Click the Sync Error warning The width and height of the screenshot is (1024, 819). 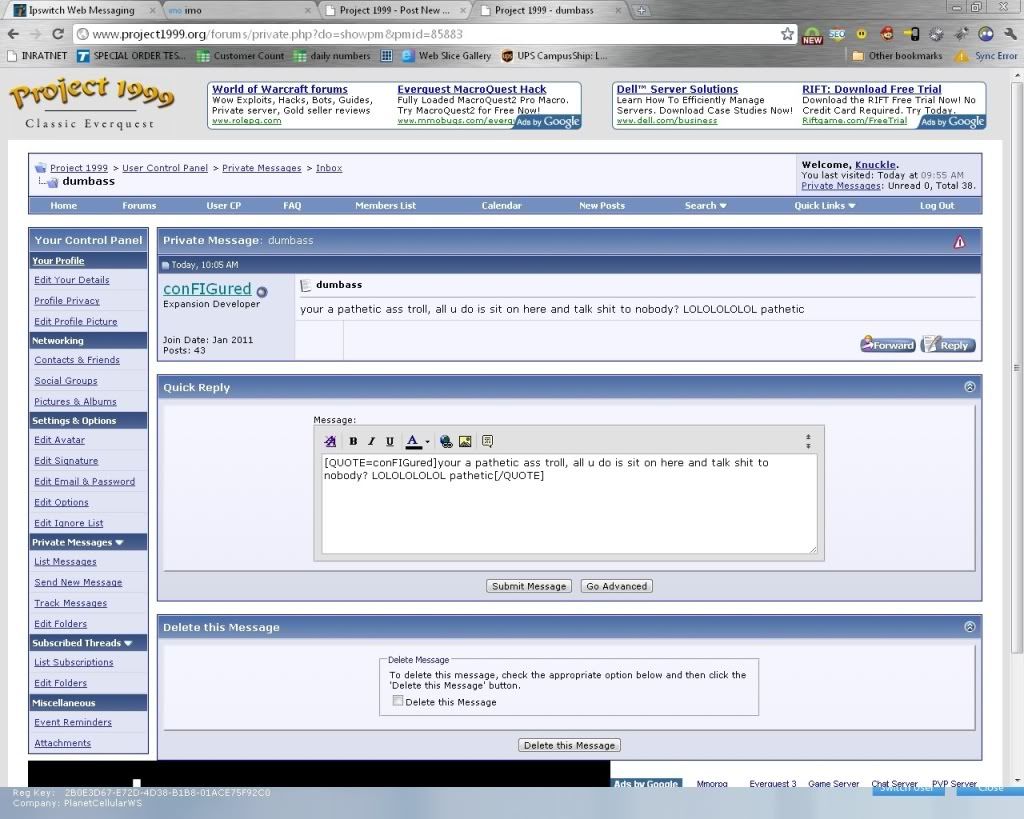click(x=986, y=56)
